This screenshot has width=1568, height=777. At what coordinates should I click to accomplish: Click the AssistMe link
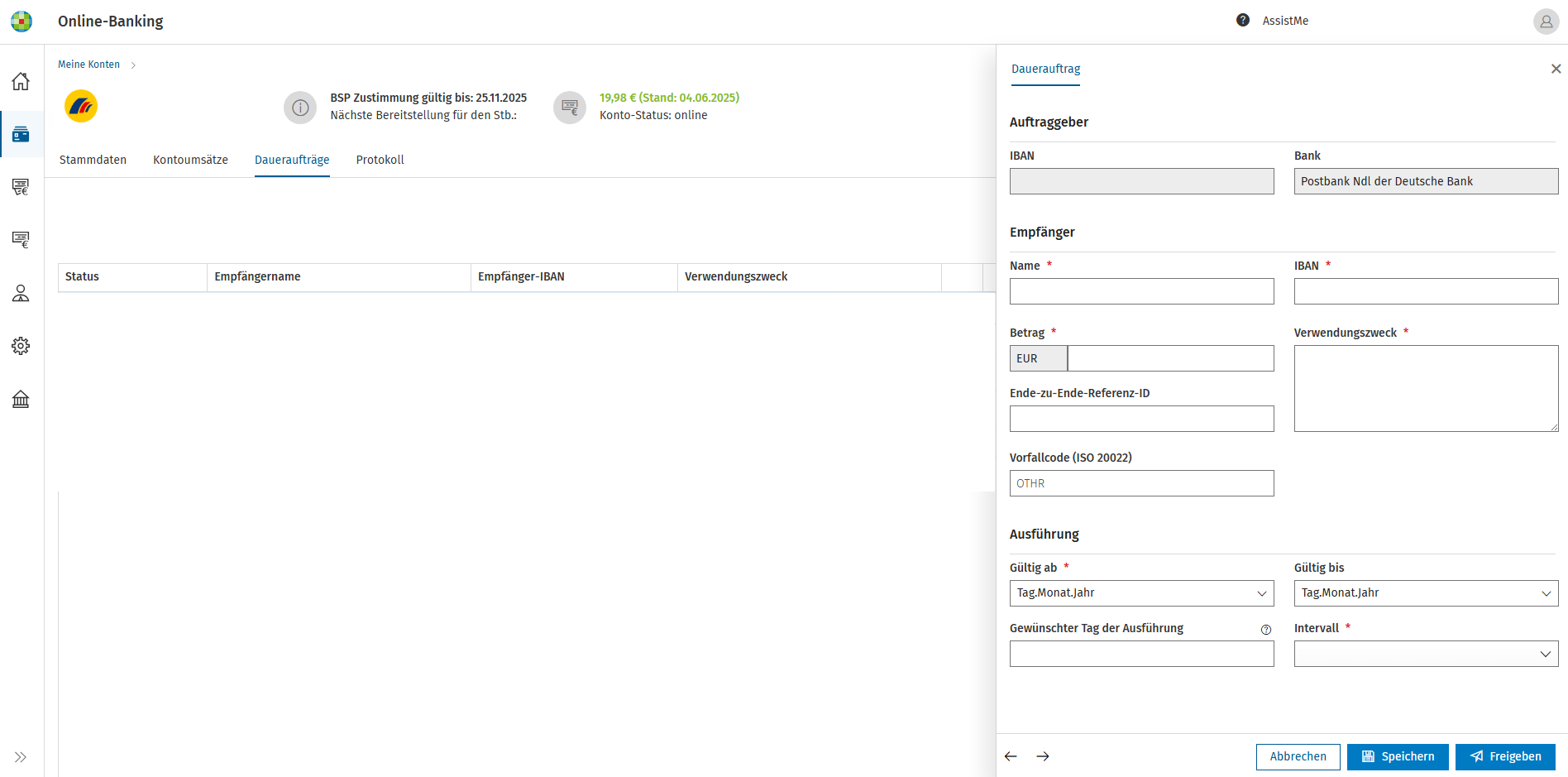[x=1285, y=21]
